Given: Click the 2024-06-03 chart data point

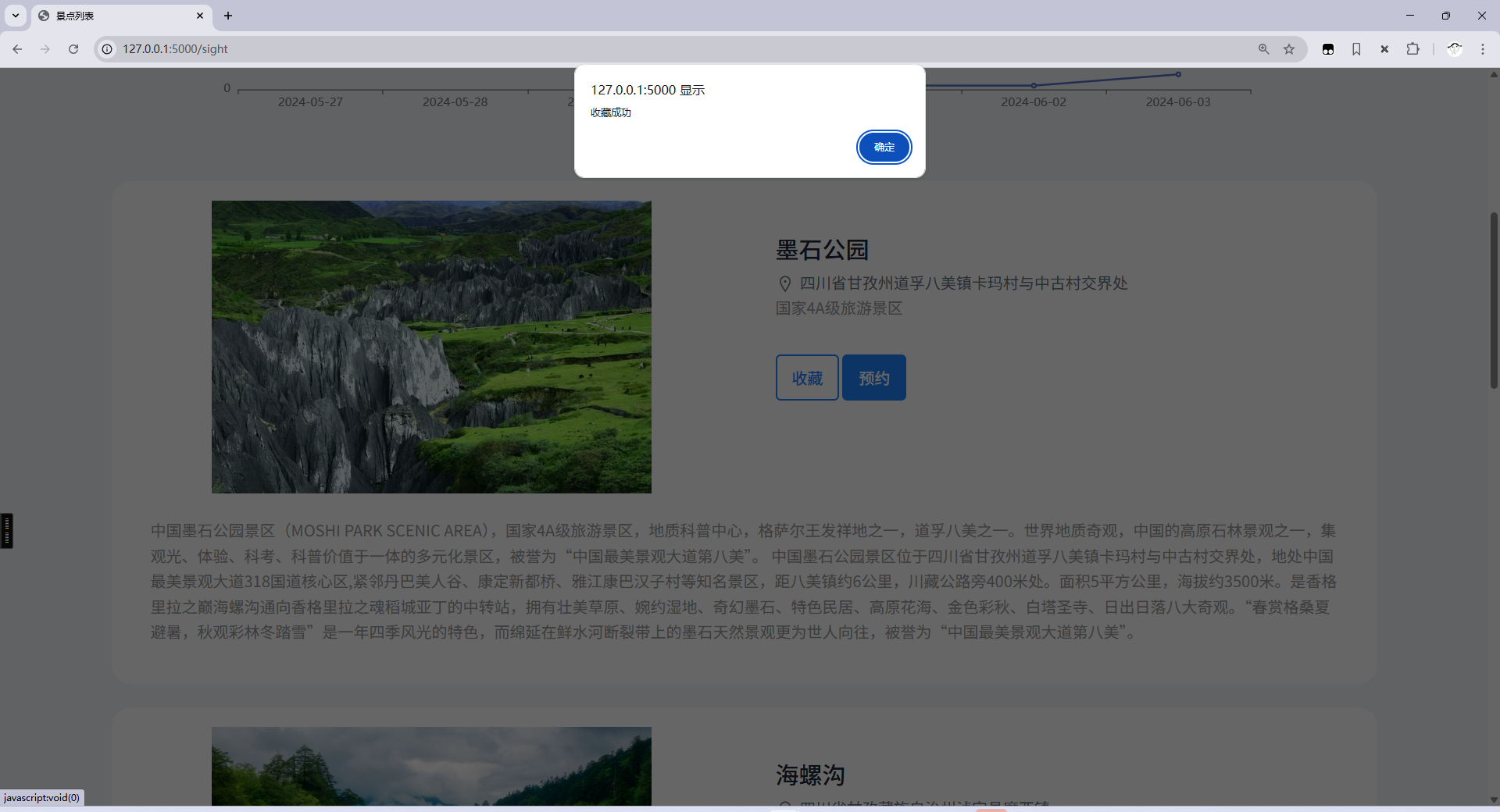Looking at the screenshot, I should [x=1178, y=74].
